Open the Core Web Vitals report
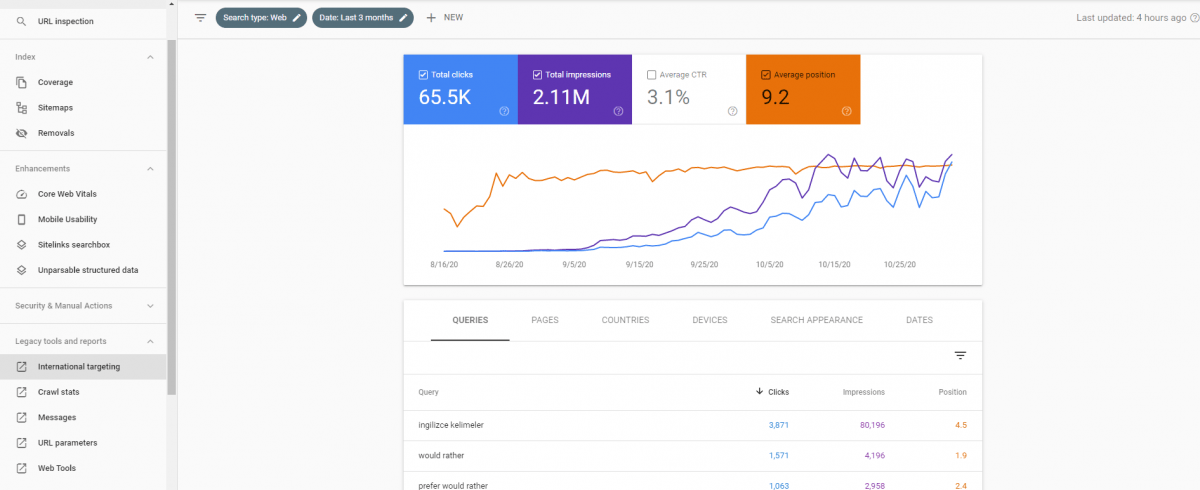This screenshot has width=1200, height=490. [x=84, y=194]
